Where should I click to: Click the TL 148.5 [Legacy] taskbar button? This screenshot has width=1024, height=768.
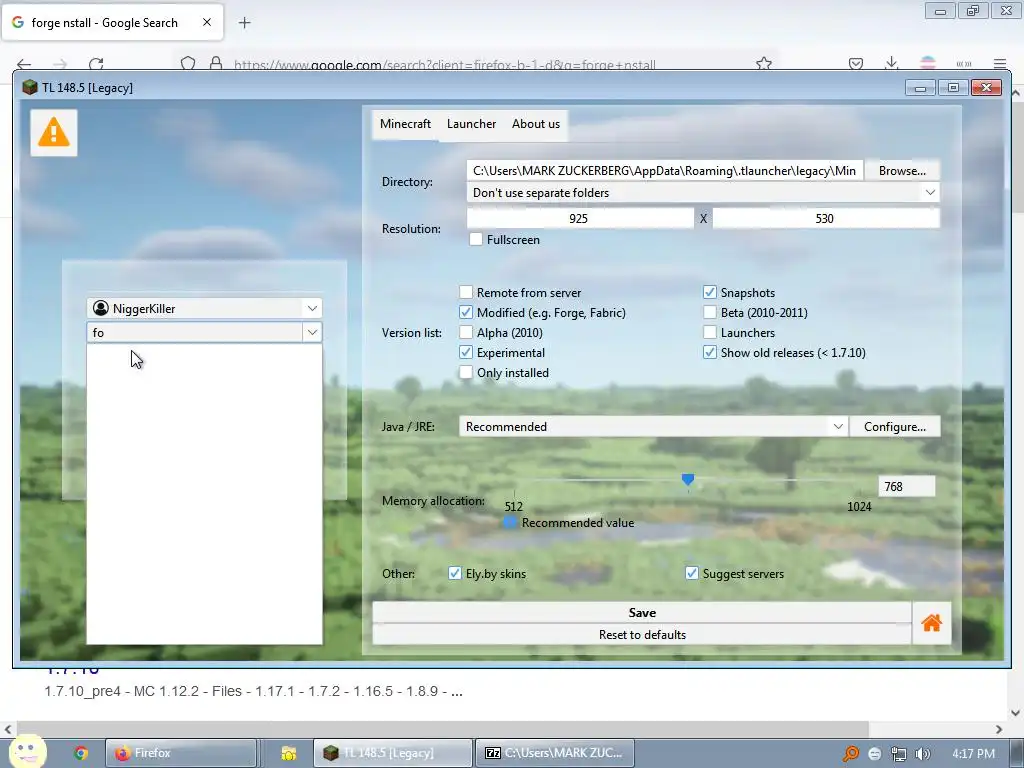pyautogui.click(x=392, y=753)
